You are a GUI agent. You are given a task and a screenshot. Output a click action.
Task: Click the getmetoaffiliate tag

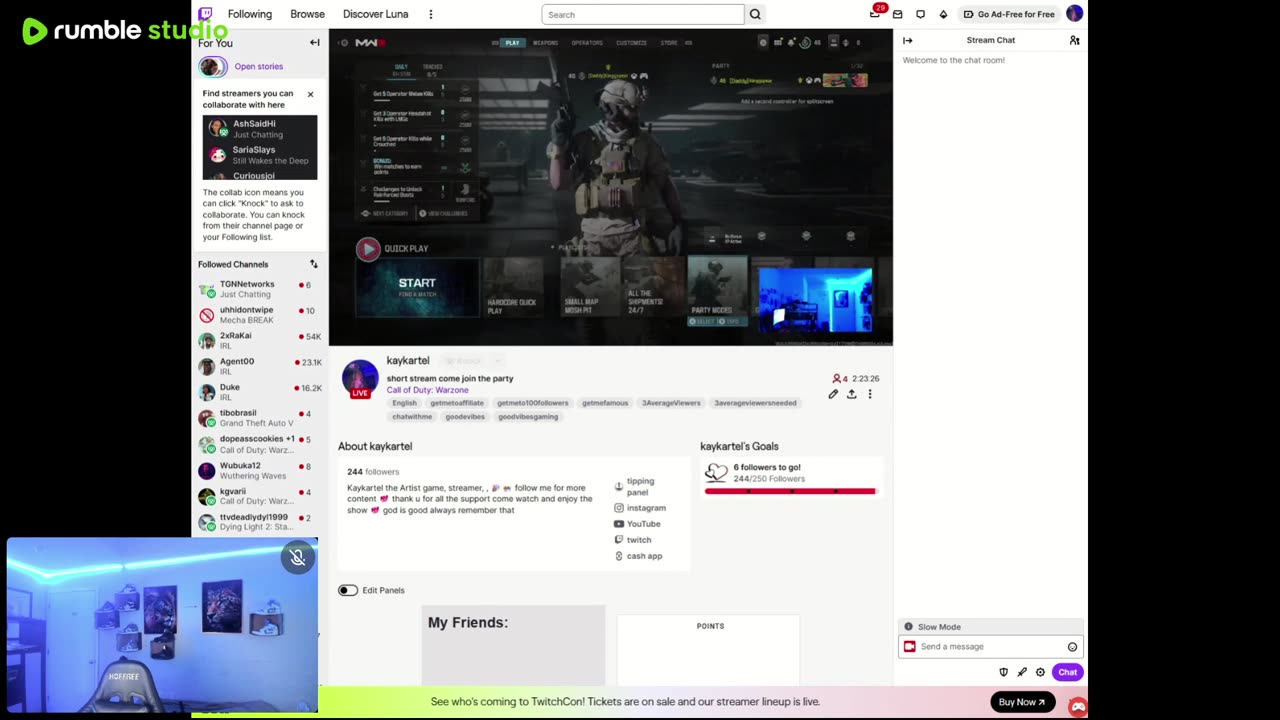457,403
